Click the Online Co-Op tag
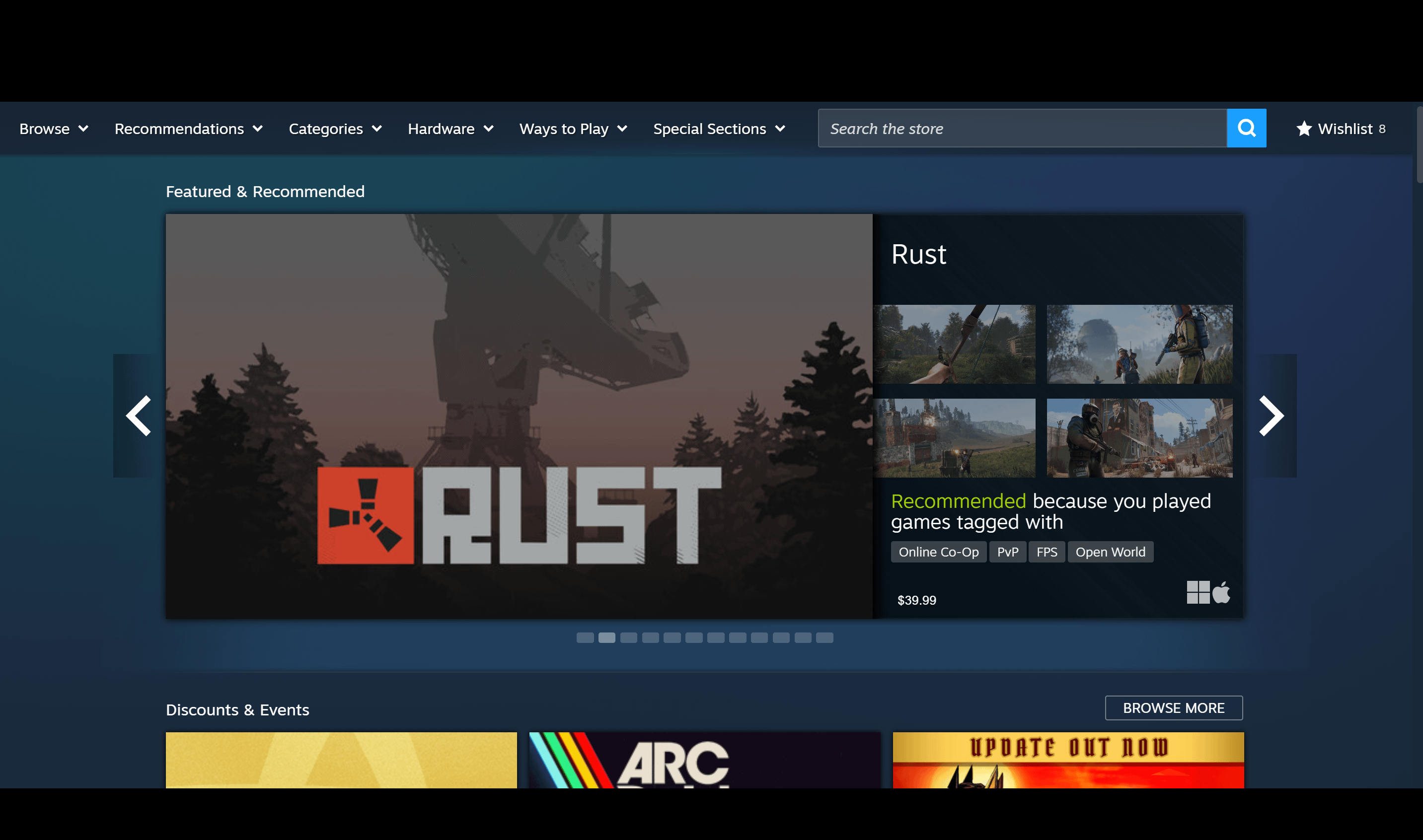The width and height of the screenshot is (1423, 840). click(x=938, y=552)
